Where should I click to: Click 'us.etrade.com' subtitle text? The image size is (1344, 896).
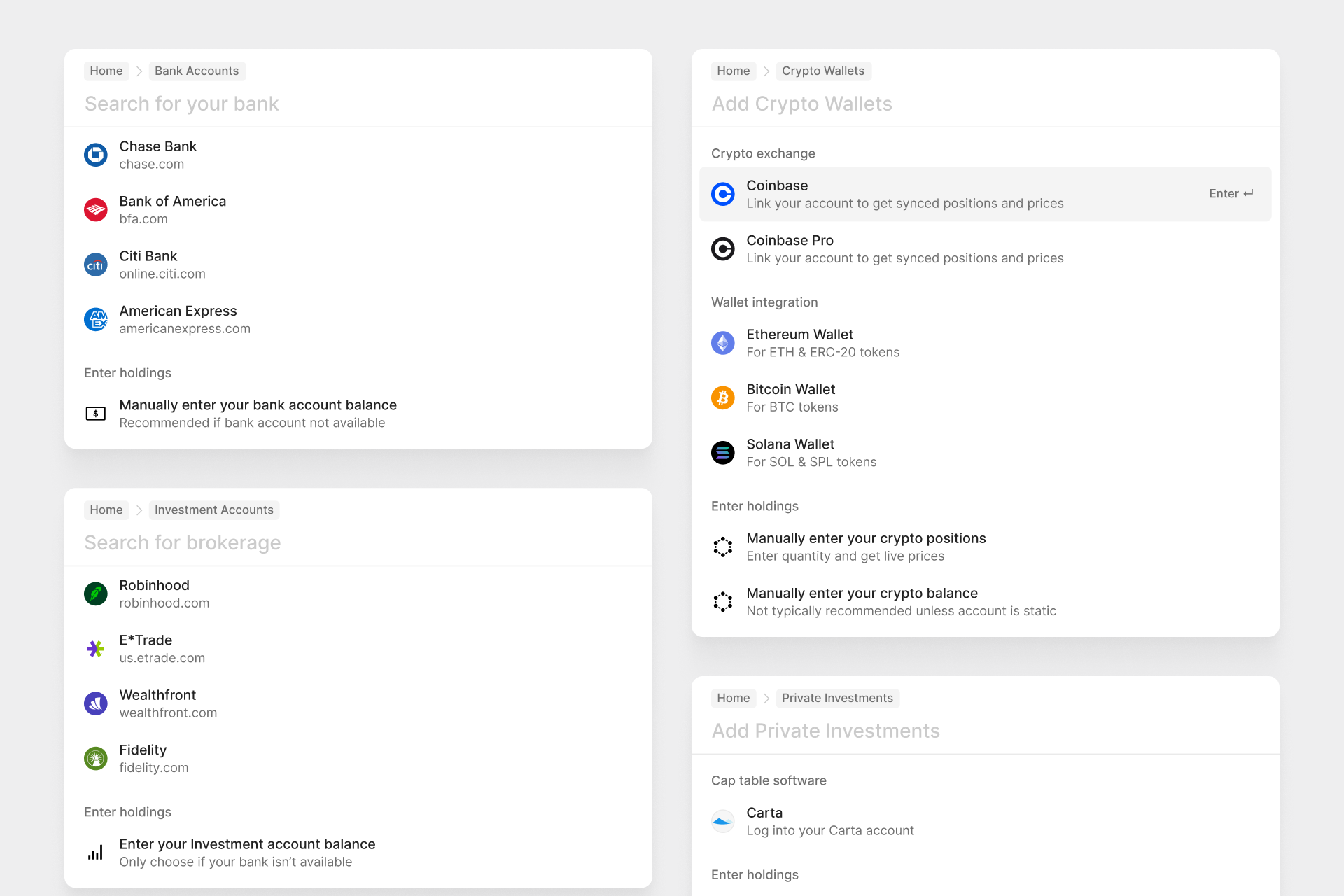[x=162, y=658]
